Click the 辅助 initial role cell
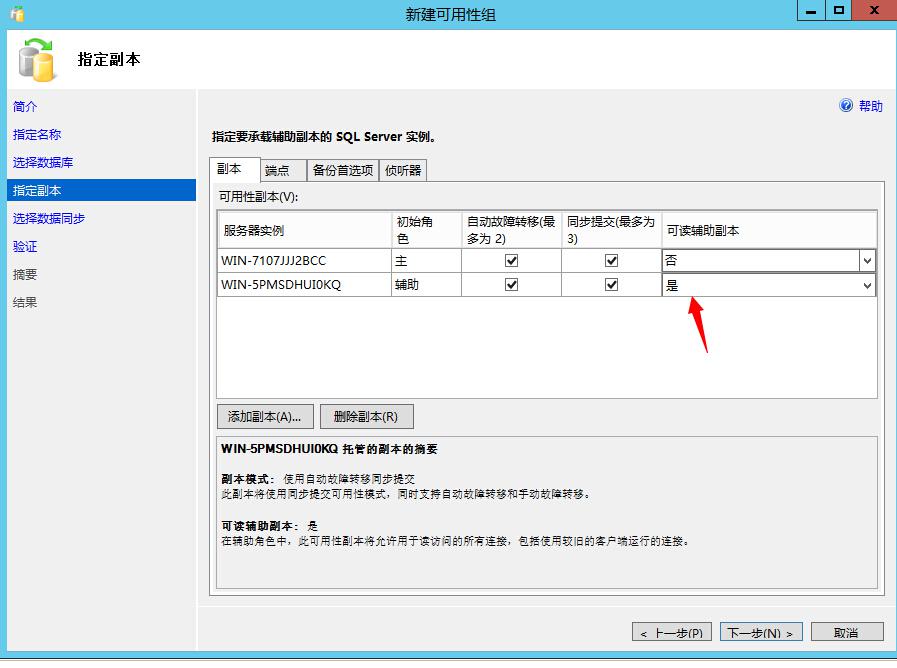The width and height of the screenshot is (897, 668). click(426, 285)
